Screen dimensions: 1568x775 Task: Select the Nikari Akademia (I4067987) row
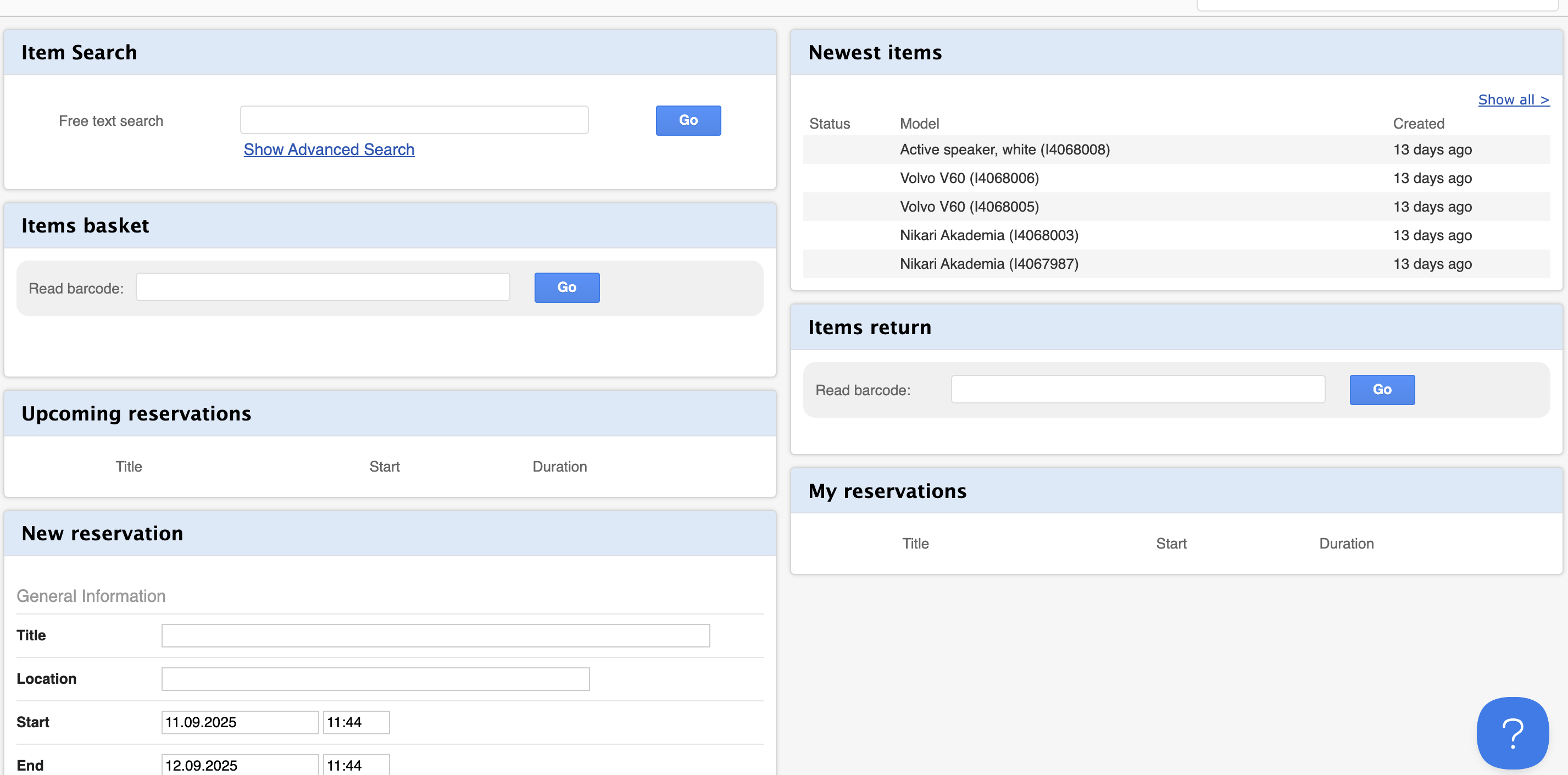click(x=1176, y=264)
